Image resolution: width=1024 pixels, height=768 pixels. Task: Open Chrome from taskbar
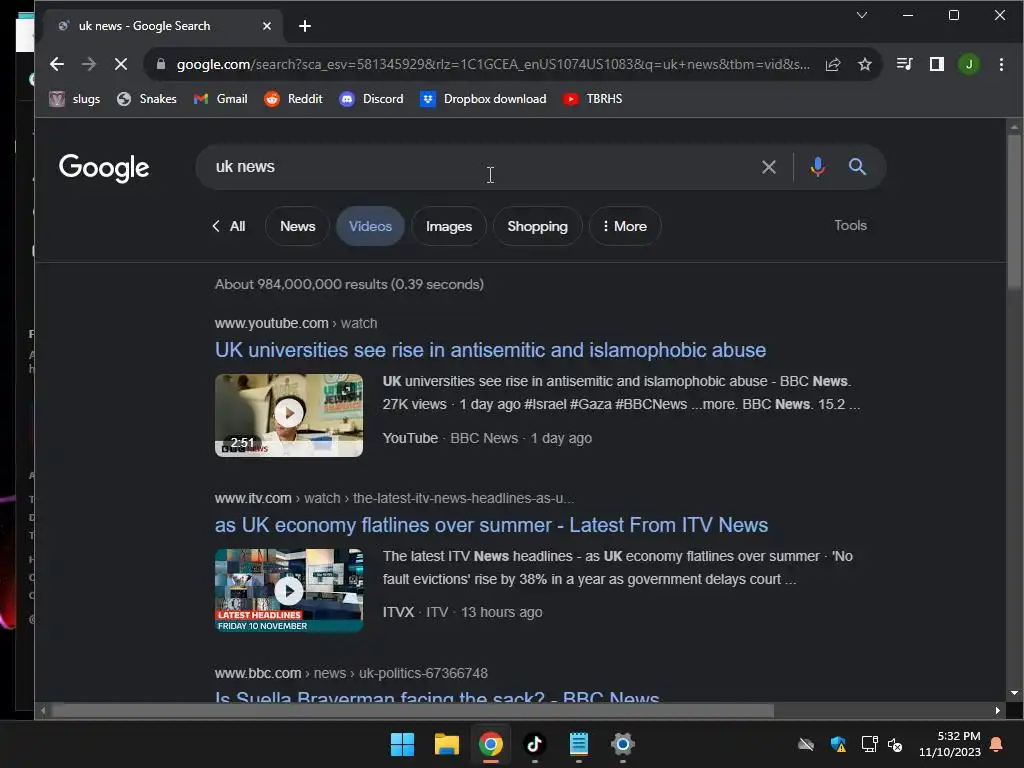[490, 744]
